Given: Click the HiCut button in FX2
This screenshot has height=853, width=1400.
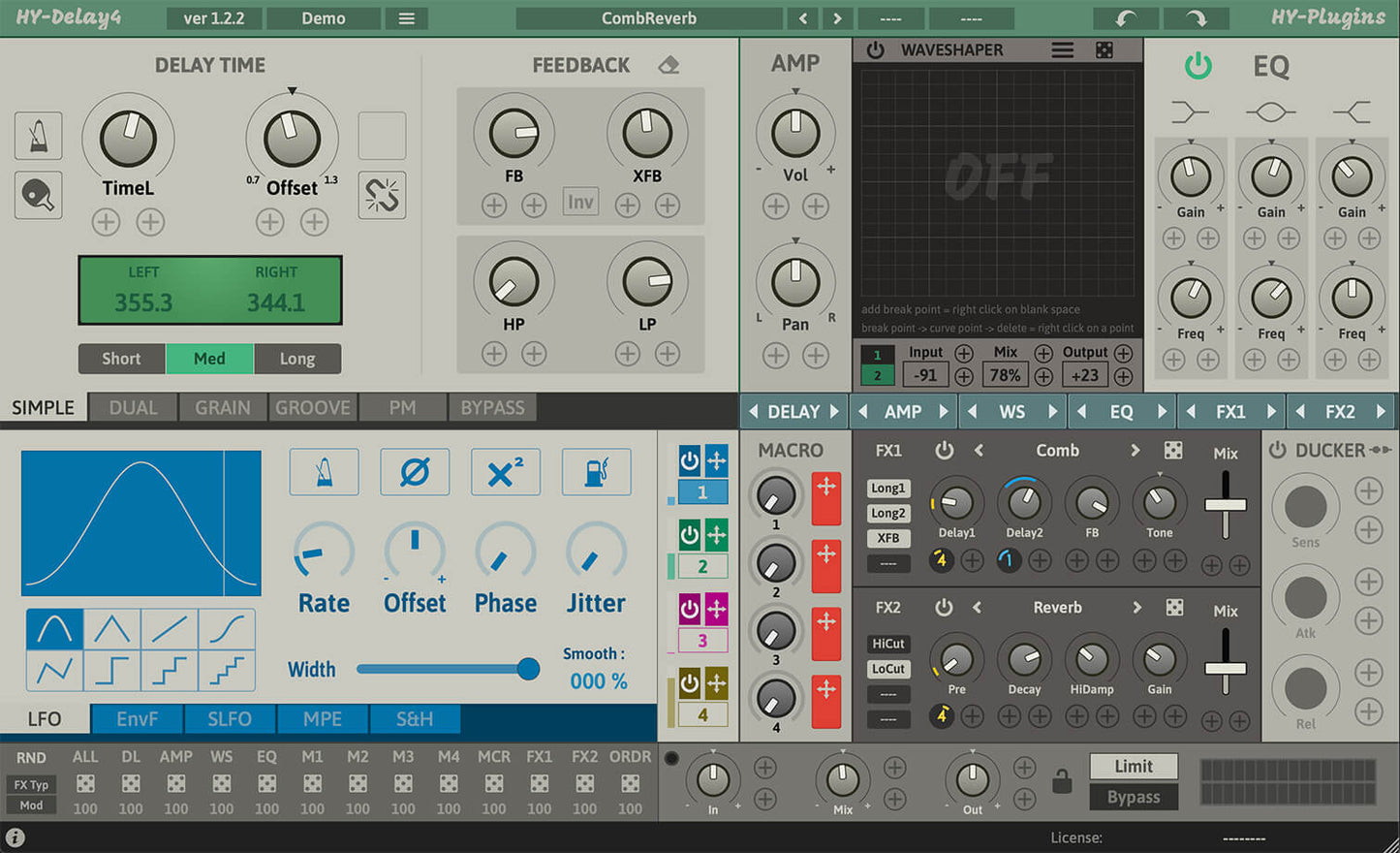Looking at the screenshot, I should pyautogui.click(x=888, y=644).
